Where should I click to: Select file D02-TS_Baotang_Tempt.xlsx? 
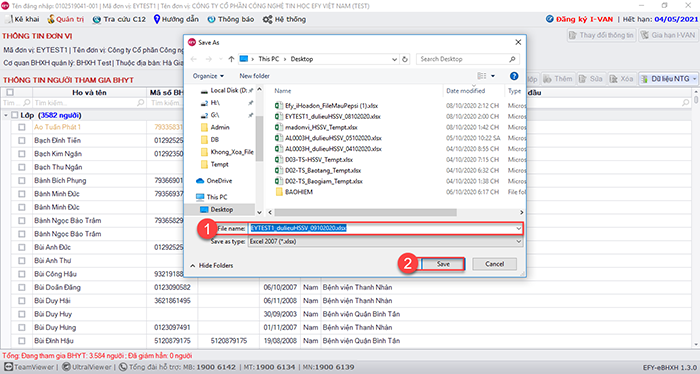pos(318,170)
